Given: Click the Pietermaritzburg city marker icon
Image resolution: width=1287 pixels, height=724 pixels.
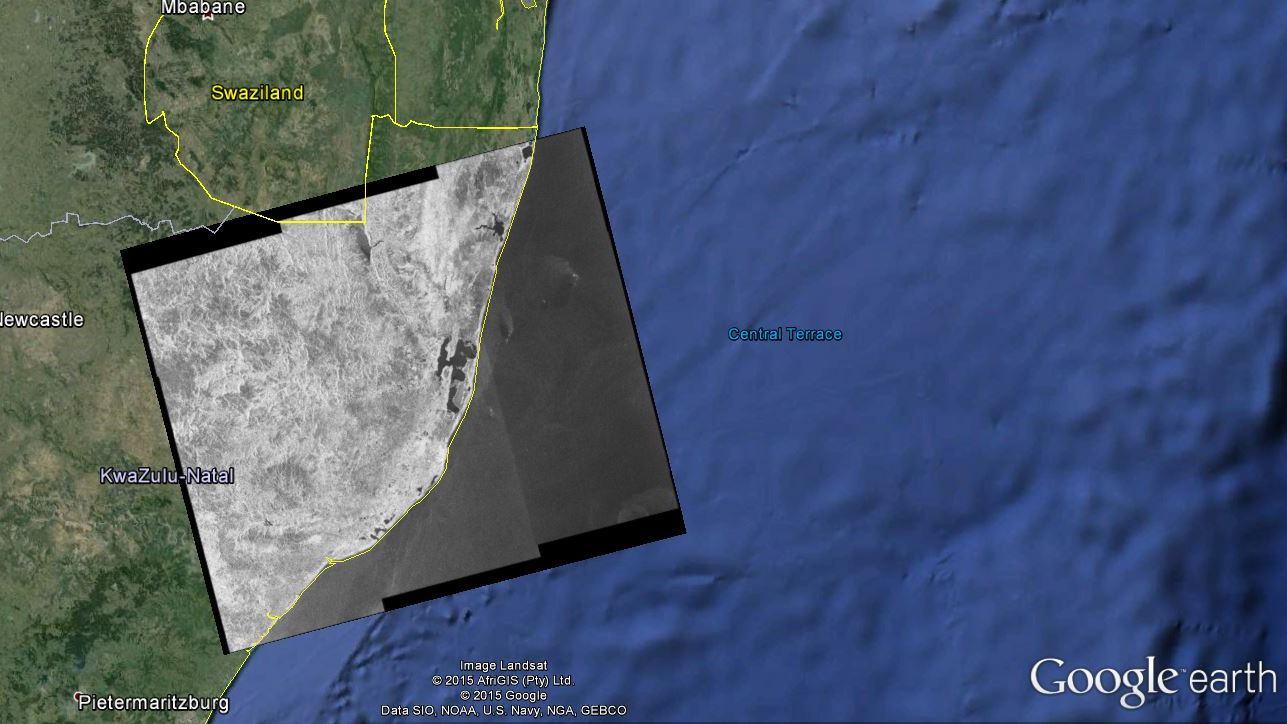Looking at the screenshot, I should tap(78, 697).
